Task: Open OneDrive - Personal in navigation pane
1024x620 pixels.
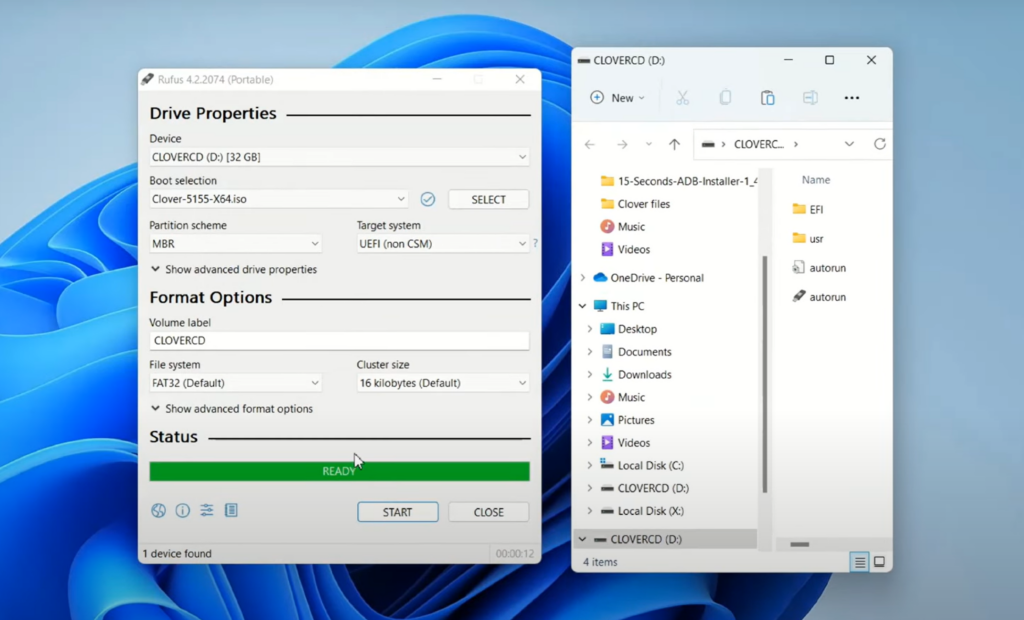Action: (x=657, y=278)
